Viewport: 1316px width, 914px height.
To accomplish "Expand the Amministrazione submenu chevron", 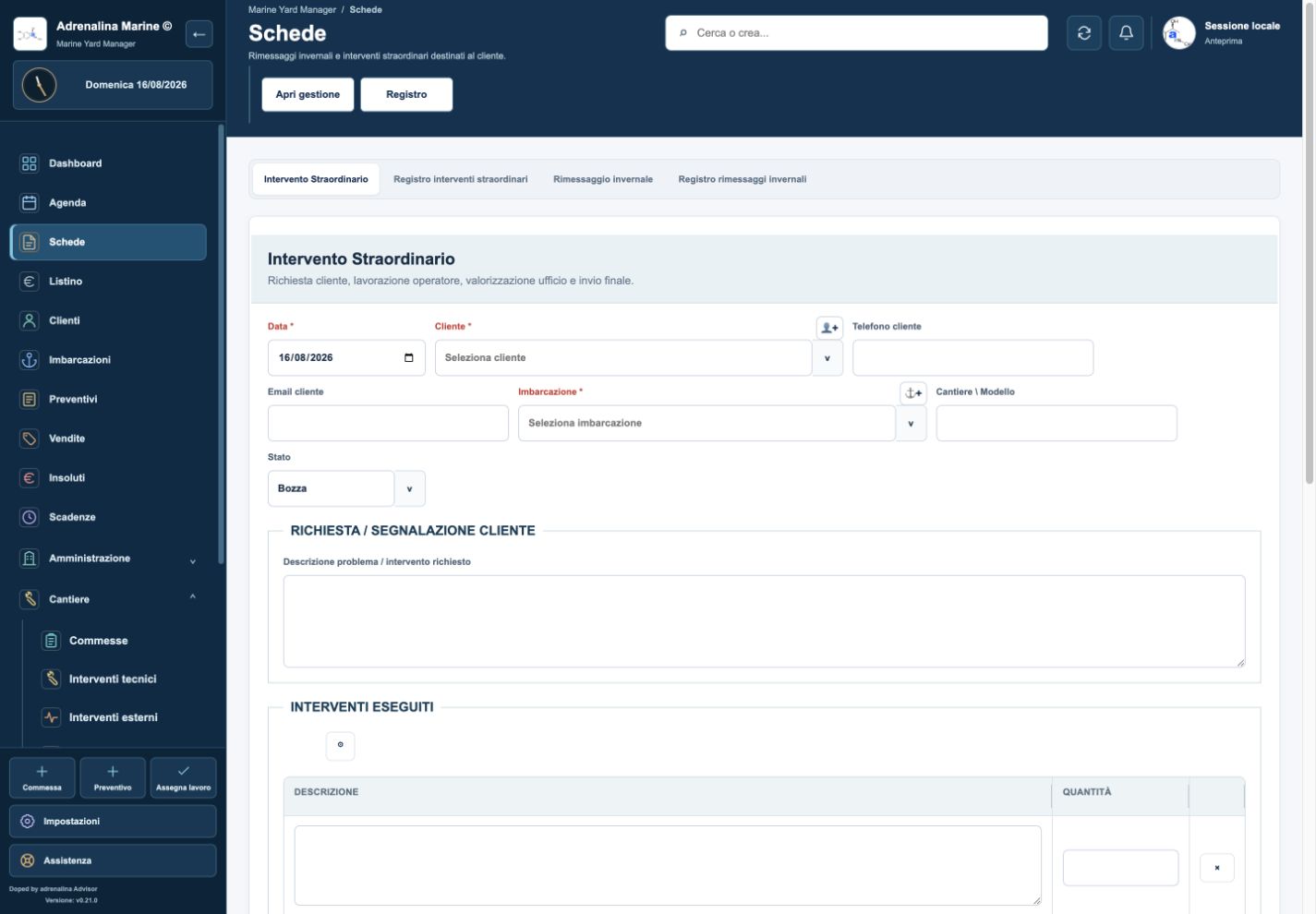I will pyautogui.click(x=193, y=561).
